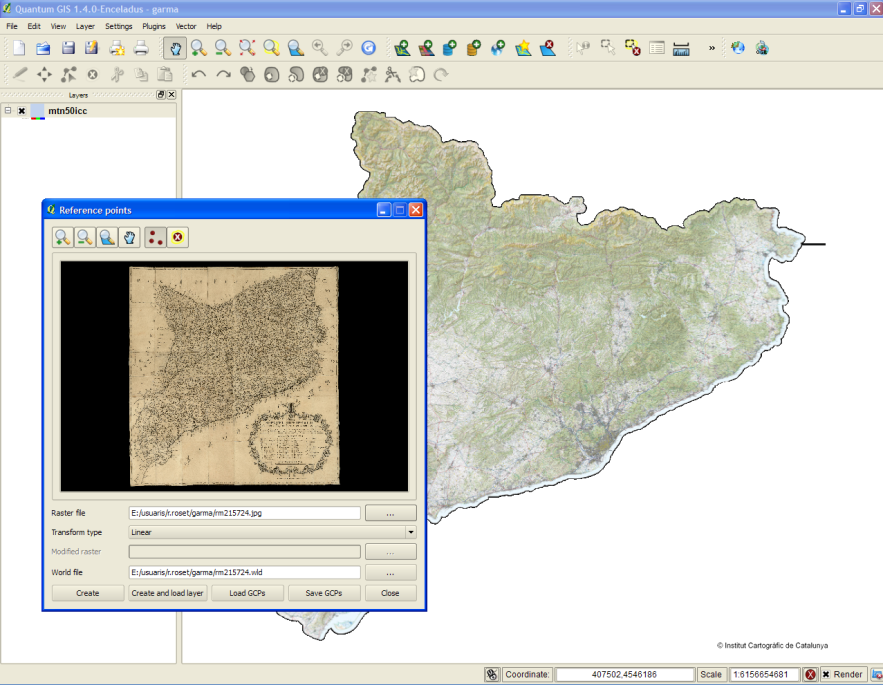Click Zoom In in Reference points dialog
Image resolution: width=883 pixels, height=685 pixels.
coord(63,238)
